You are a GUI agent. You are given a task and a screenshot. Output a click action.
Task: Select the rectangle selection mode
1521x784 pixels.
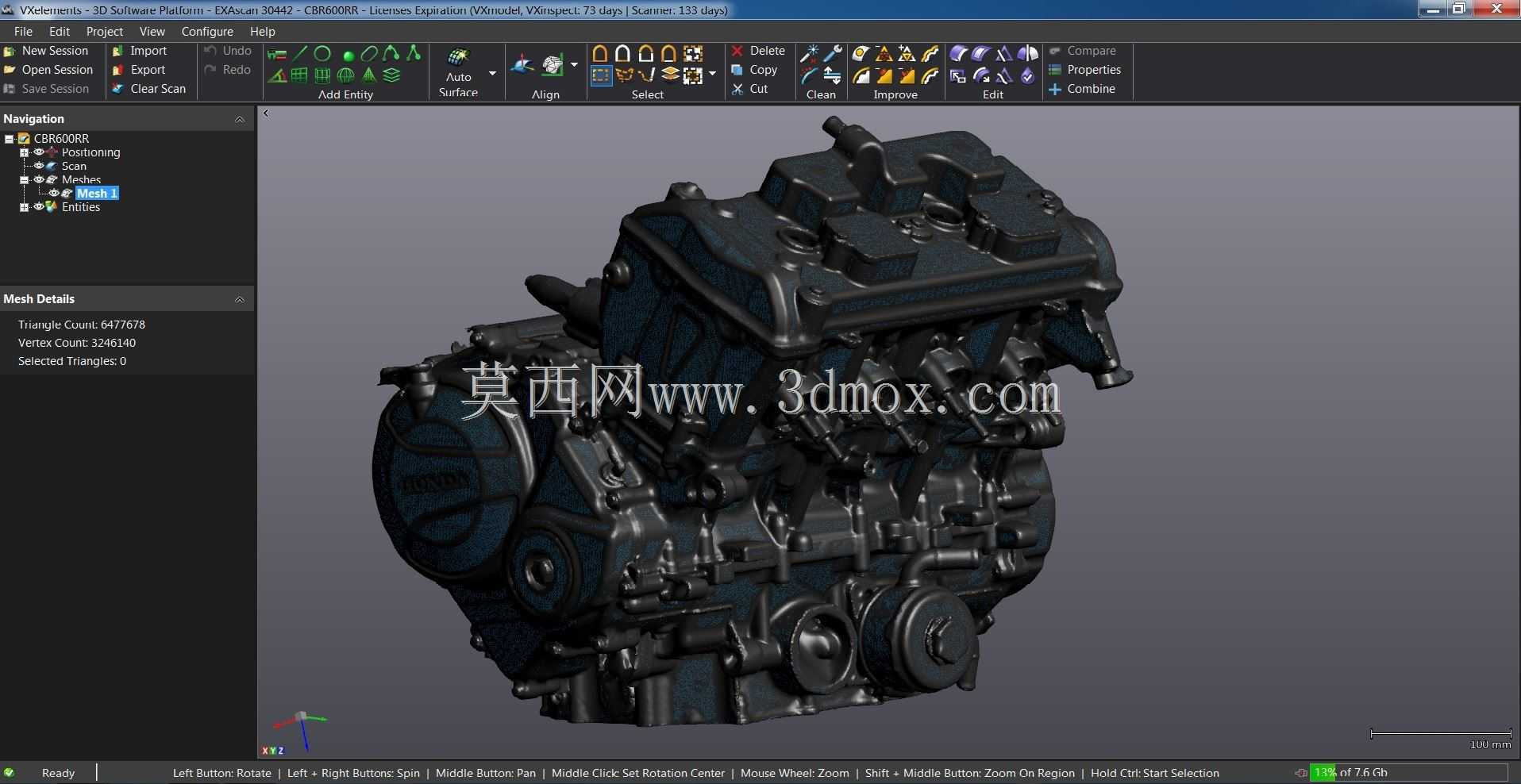coord(601,76)
